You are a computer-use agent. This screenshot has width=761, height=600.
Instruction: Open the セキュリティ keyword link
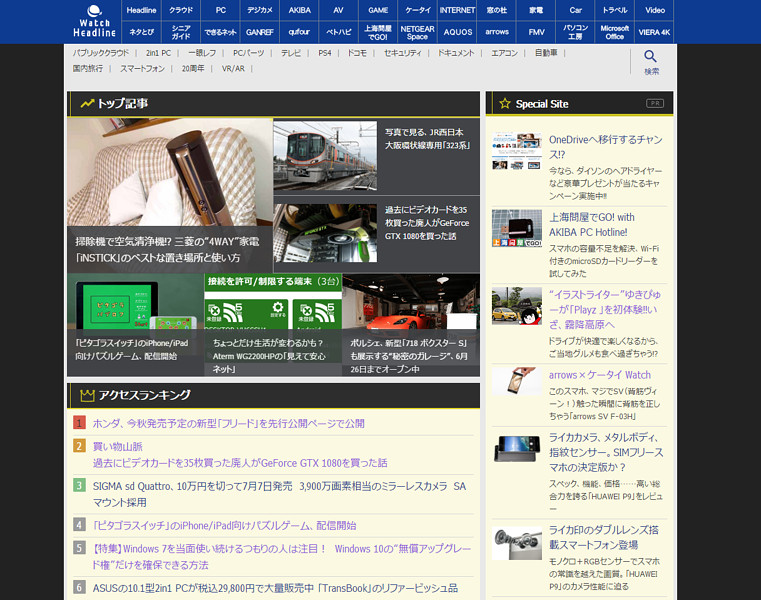tap(402, 53)
